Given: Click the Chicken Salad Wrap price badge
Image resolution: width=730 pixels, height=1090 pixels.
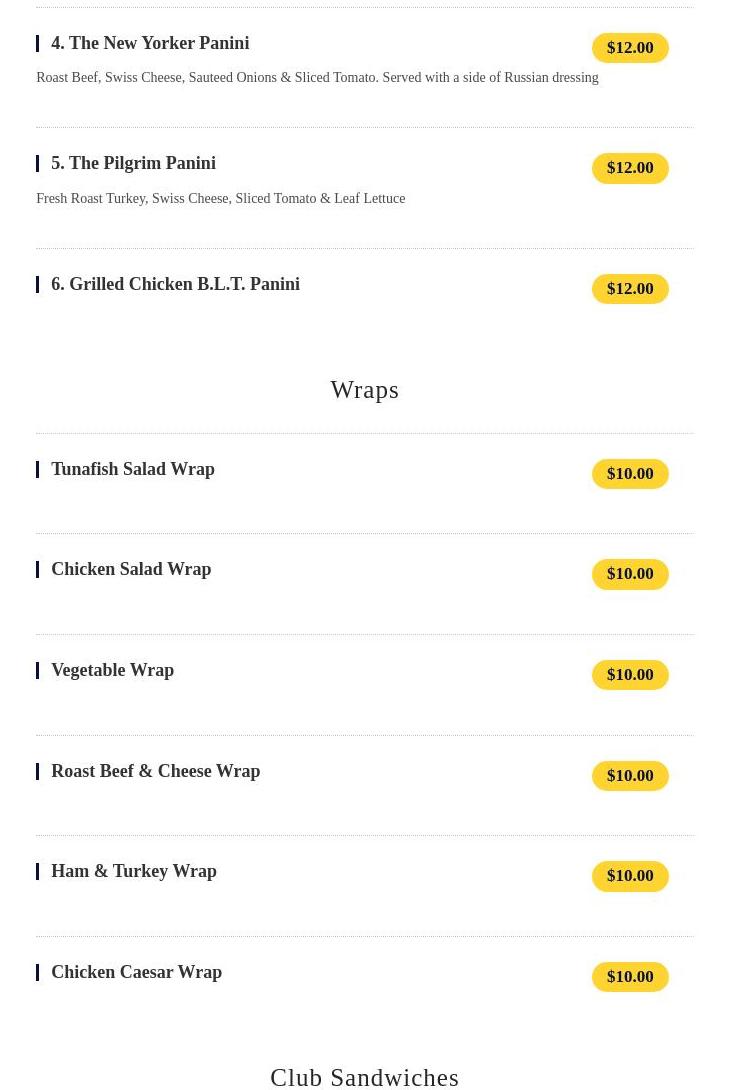Looking at the screenshot, I should (630, 574).
